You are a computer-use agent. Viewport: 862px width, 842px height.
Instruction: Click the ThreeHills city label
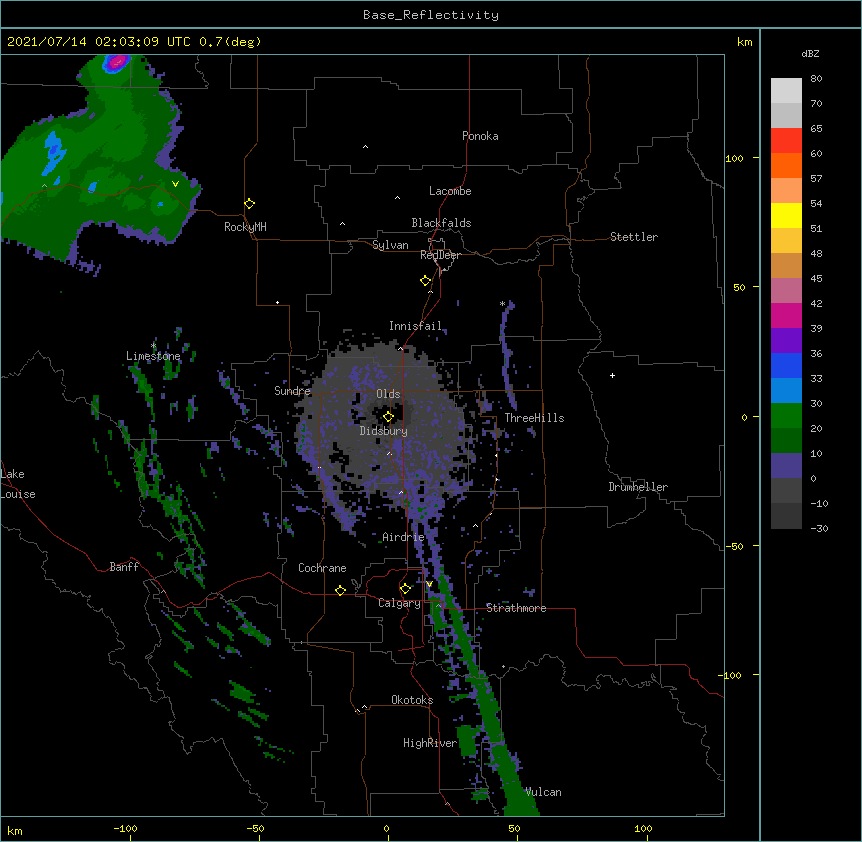coord(534,418)
